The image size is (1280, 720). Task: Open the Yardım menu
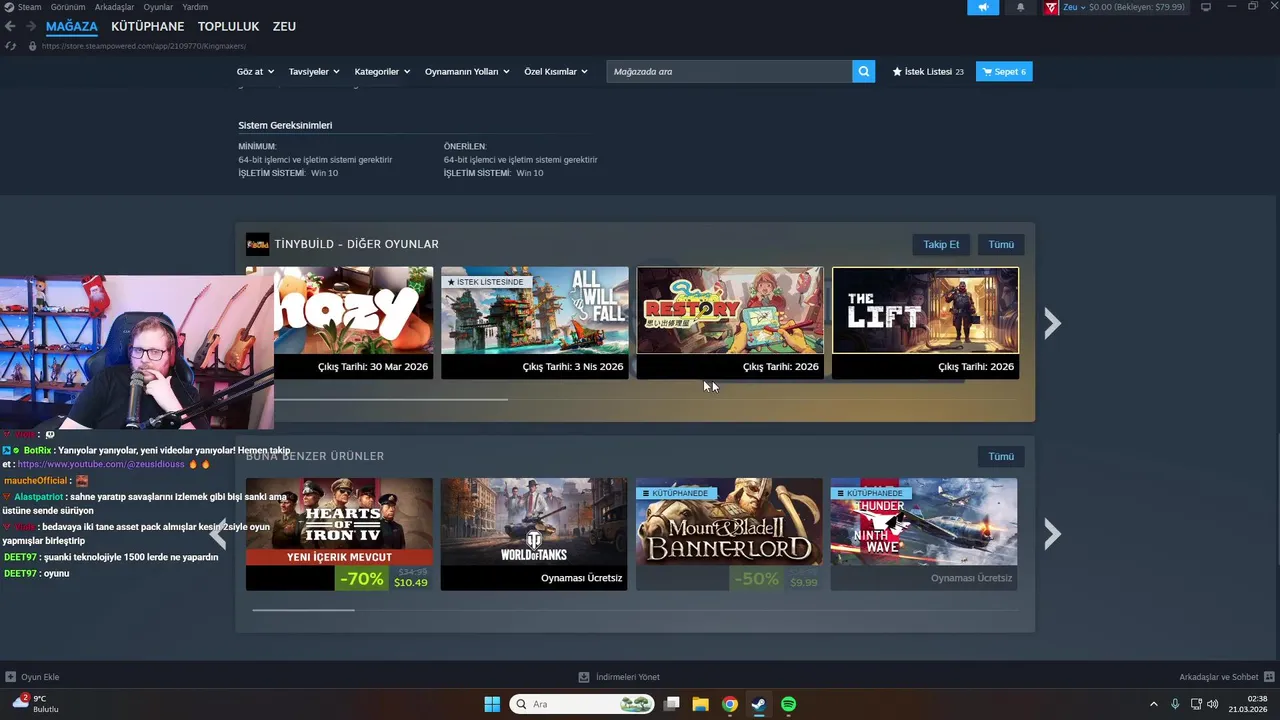[x=195, y=7]
